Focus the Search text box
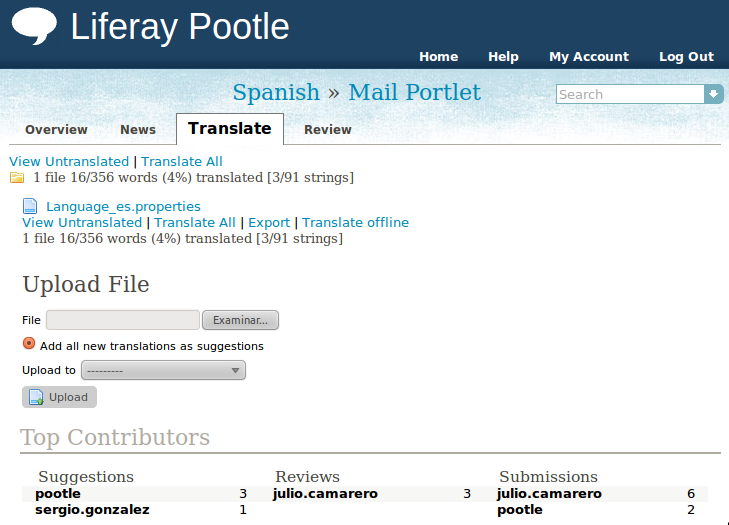The image size is (729, 525). [630, 94]
